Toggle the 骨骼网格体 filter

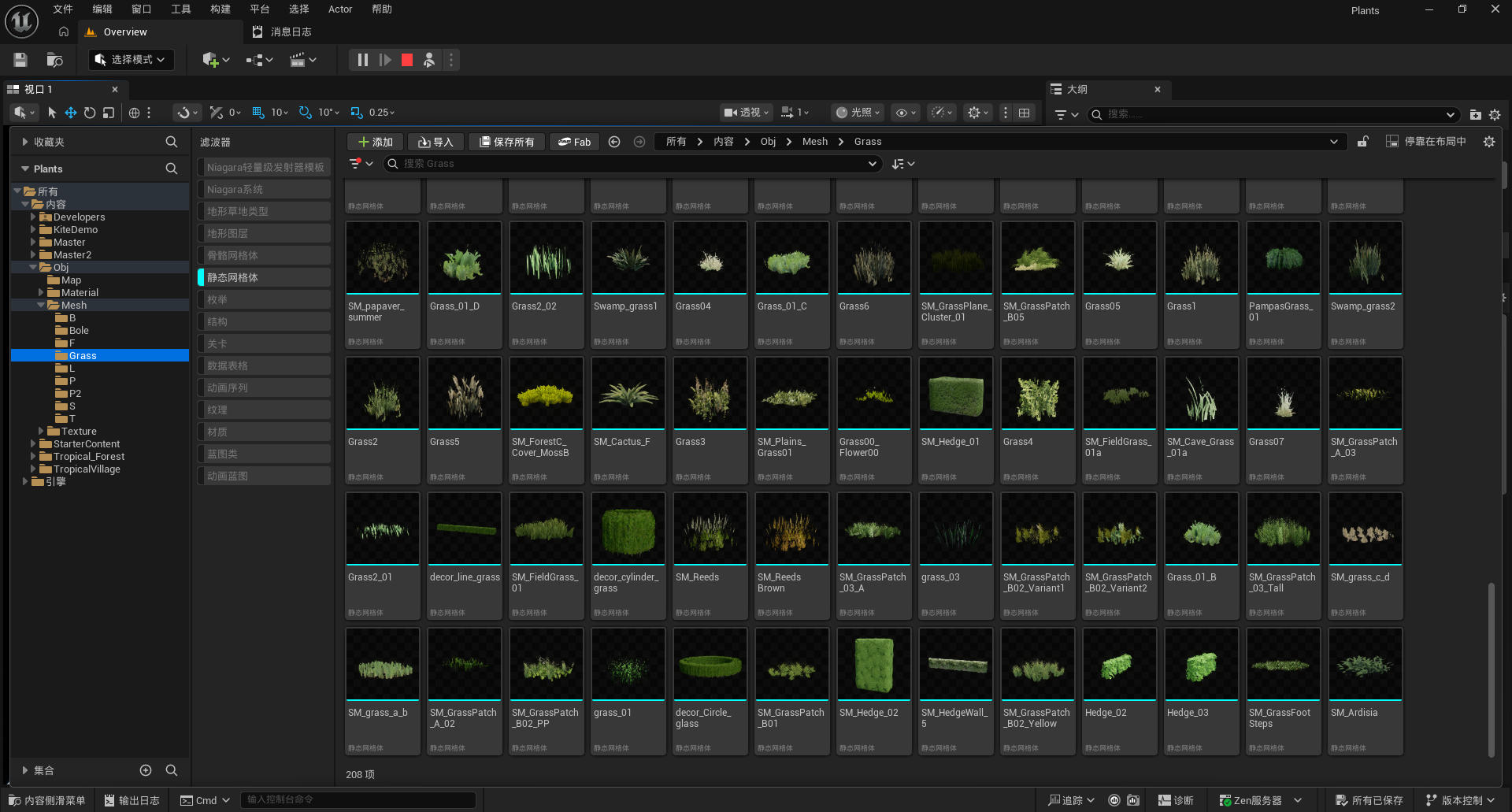[x=264, y=255]
